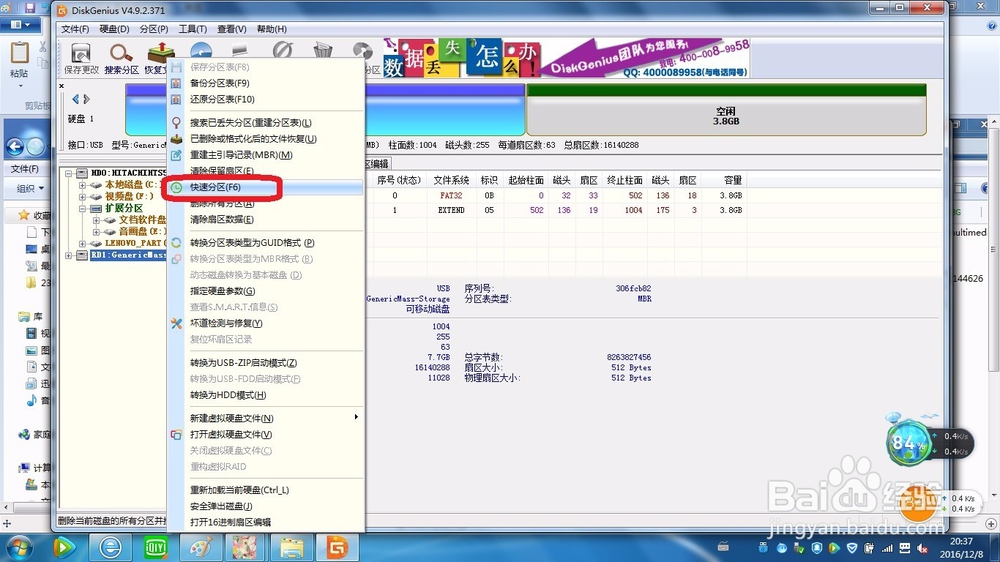This screenshot has height=562, width=1000.
Task: Select the FAT32 row in partition table
Action: (558, 196)
